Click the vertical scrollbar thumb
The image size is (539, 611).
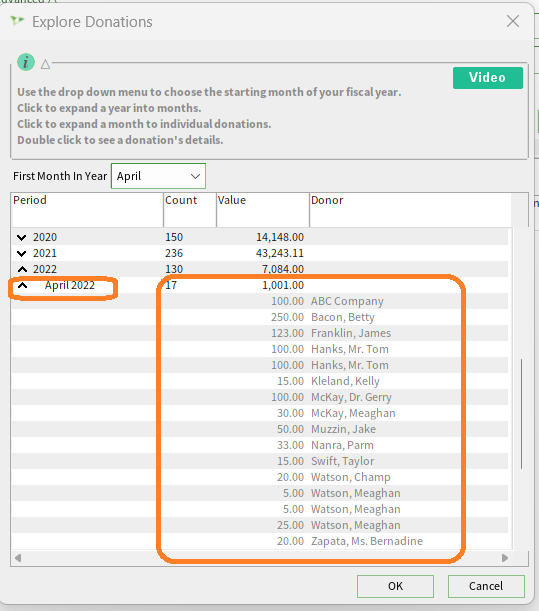click(x=521, y=414)
